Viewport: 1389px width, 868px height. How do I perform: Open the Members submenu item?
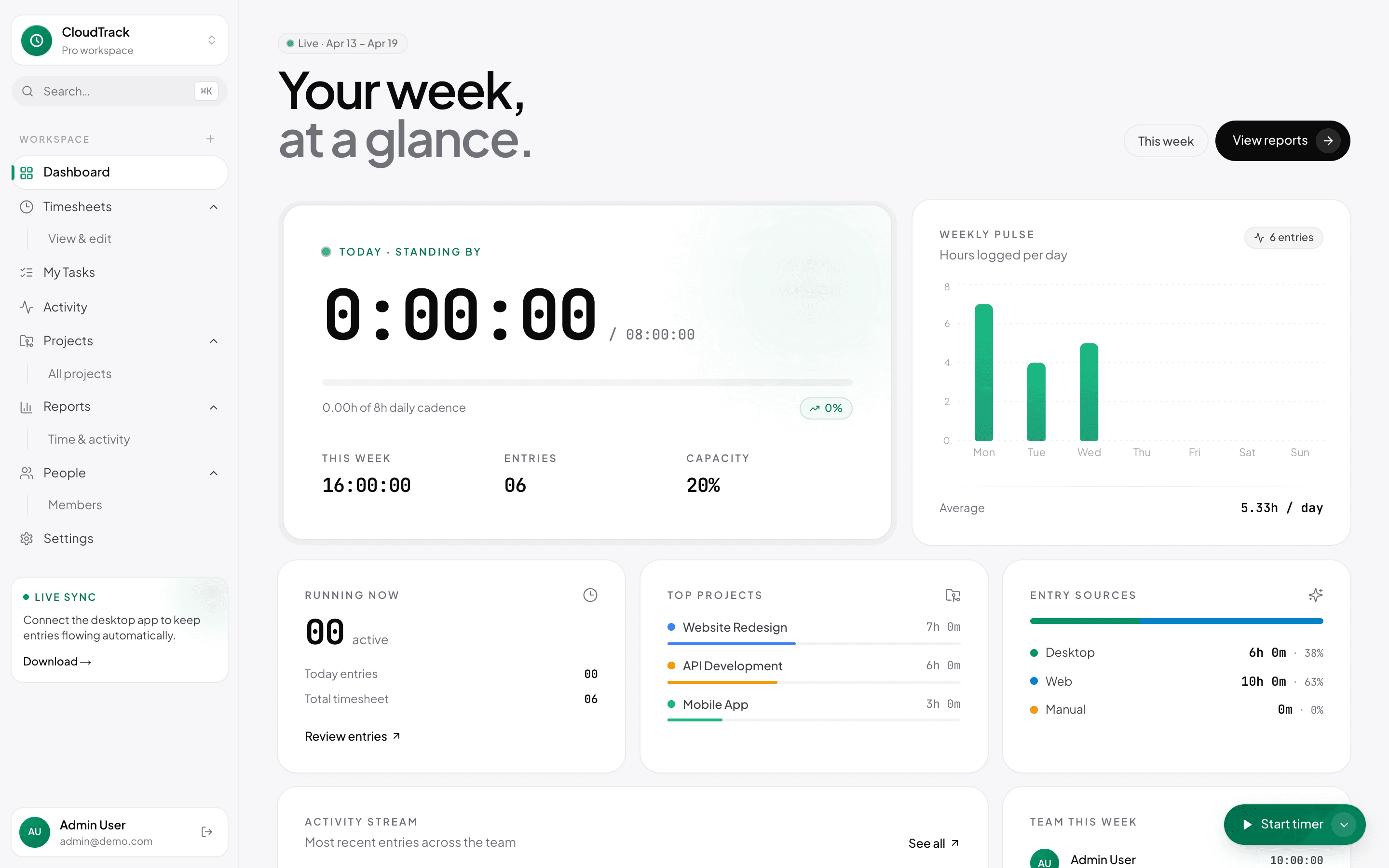coord(75,505)
